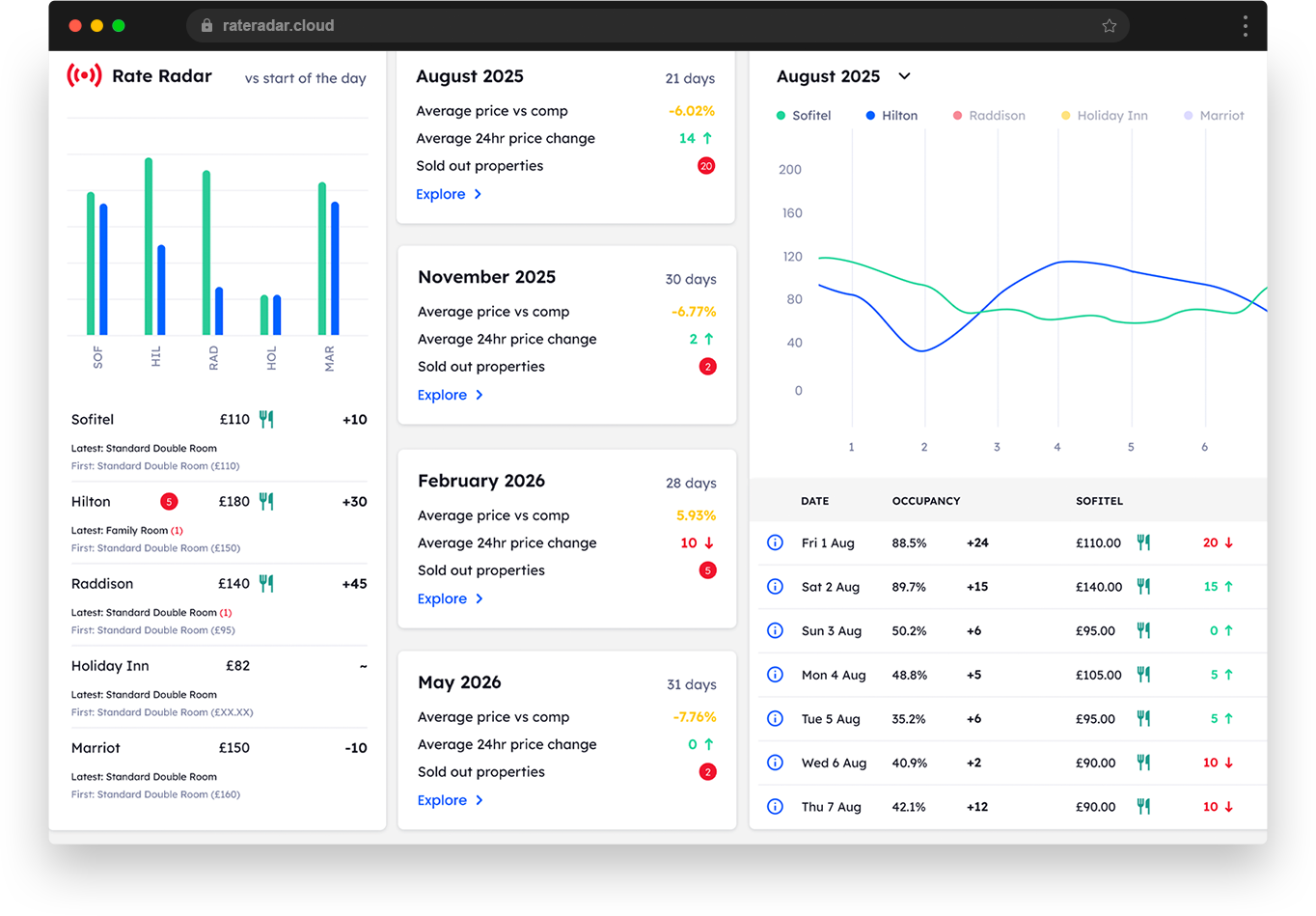1316x916 pixels.
Task: Open the August 2025 month dropdown
Action: 904,76
